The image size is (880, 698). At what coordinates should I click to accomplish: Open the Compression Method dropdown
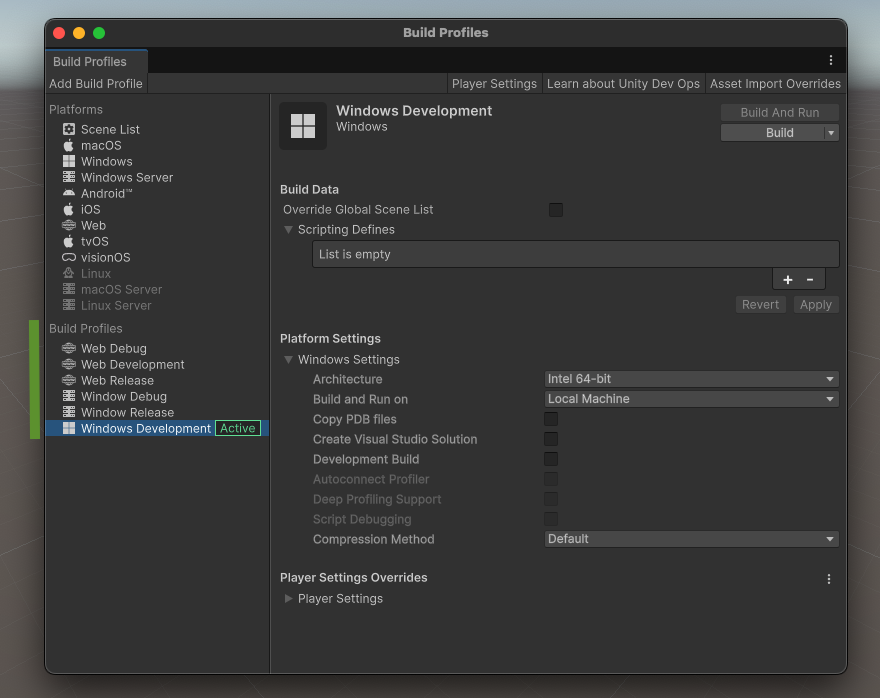(691, 539)
